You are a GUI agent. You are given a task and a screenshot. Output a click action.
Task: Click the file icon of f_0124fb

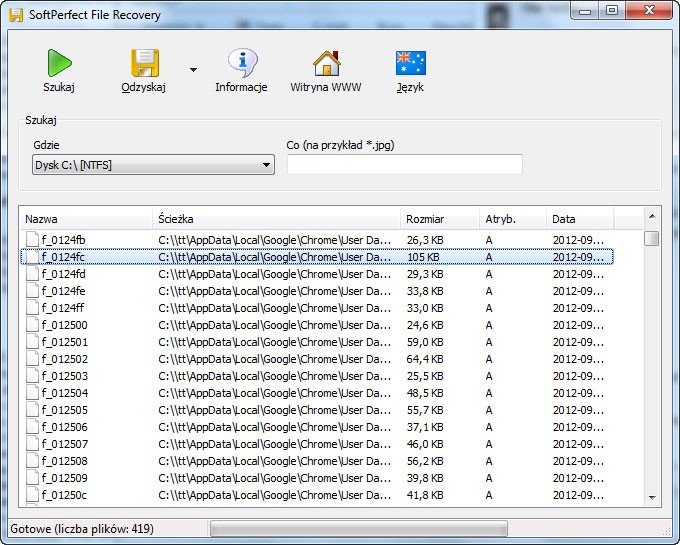point(32,240)
